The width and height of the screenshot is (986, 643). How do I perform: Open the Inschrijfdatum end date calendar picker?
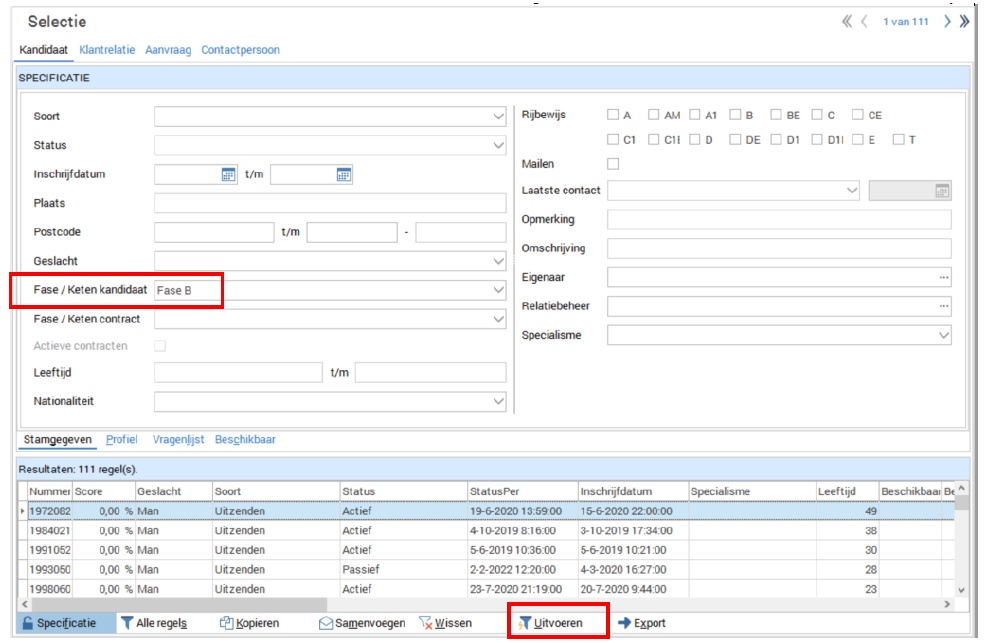point(344,175)
